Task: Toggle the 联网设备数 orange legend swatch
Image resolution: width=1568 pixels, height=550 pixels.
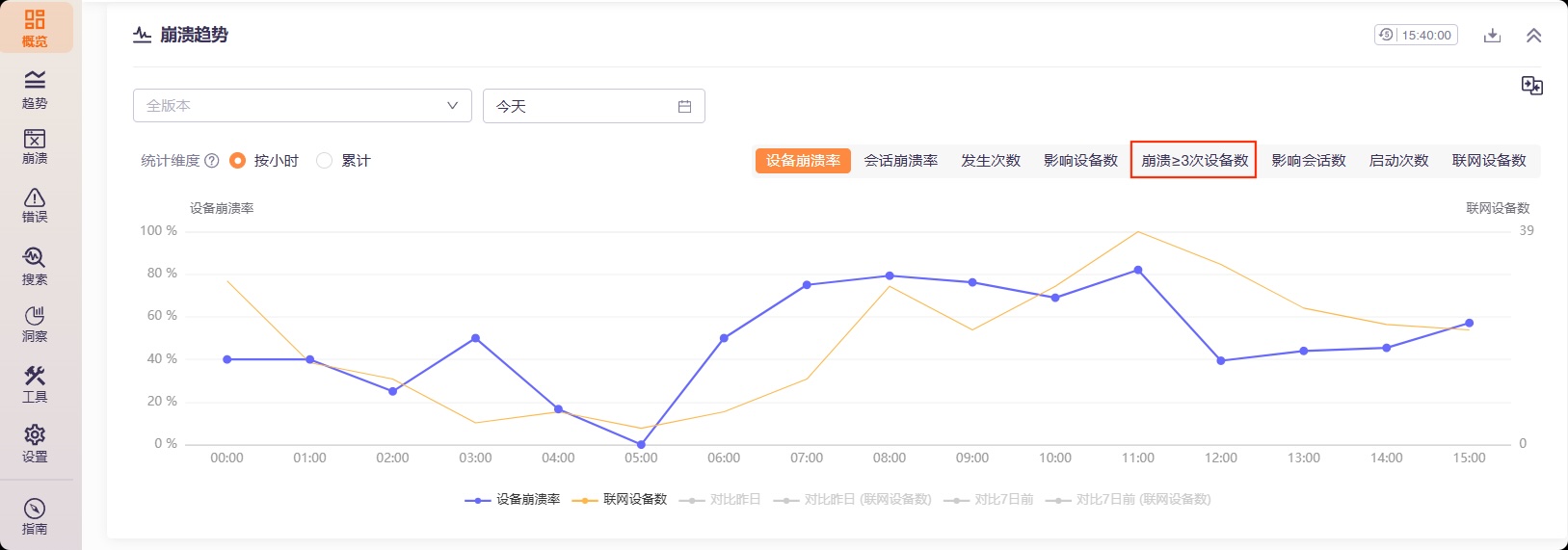Action: coord(585,500)
